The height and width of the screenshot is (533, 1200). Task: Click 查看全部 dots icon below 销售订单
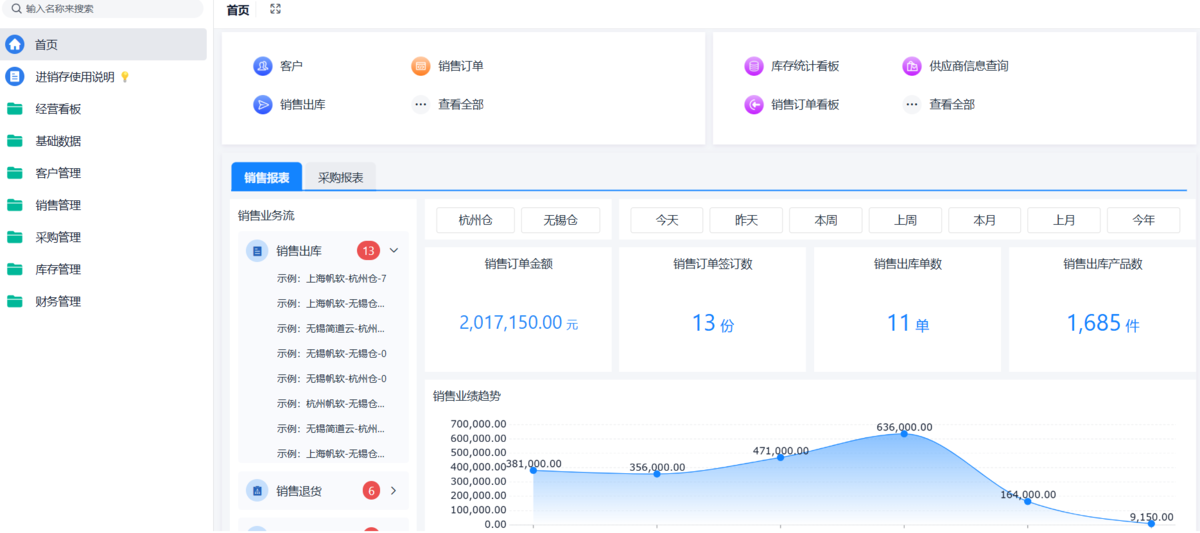(x=421, y=104)
